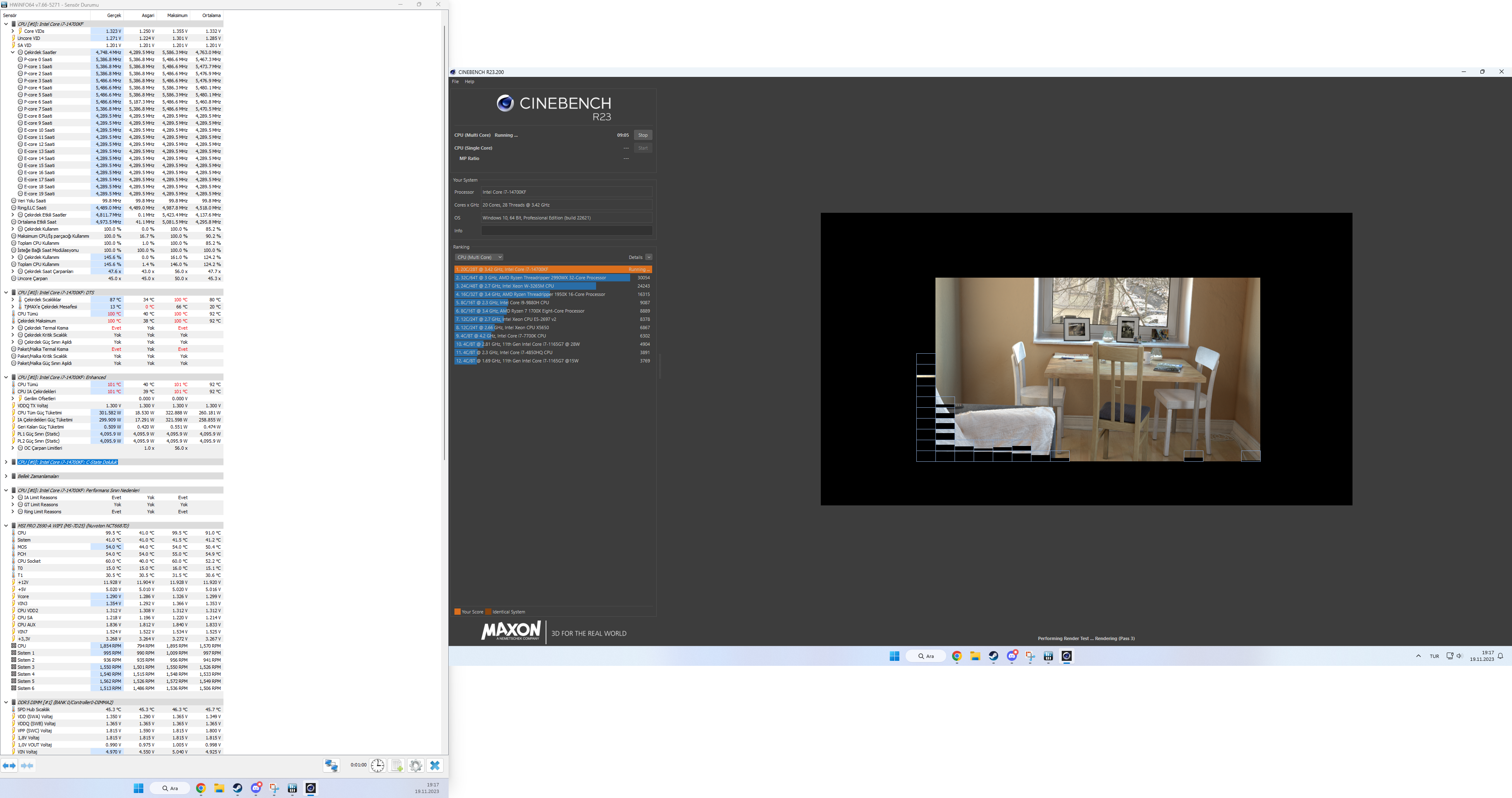The height and width of the screenshot is (798, 1512).
Task: Collapse the DDR5 DIMM [#1] group
Action: click(x=6, y=702)
